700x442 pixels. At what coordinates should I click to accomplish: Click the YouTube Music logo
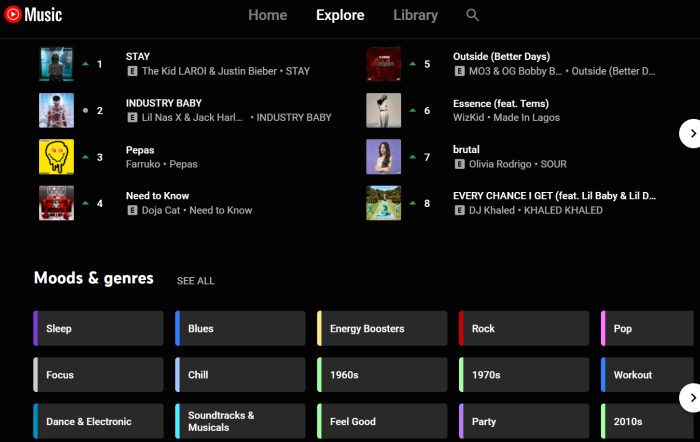pyautogui.click(x=33, y=15)
